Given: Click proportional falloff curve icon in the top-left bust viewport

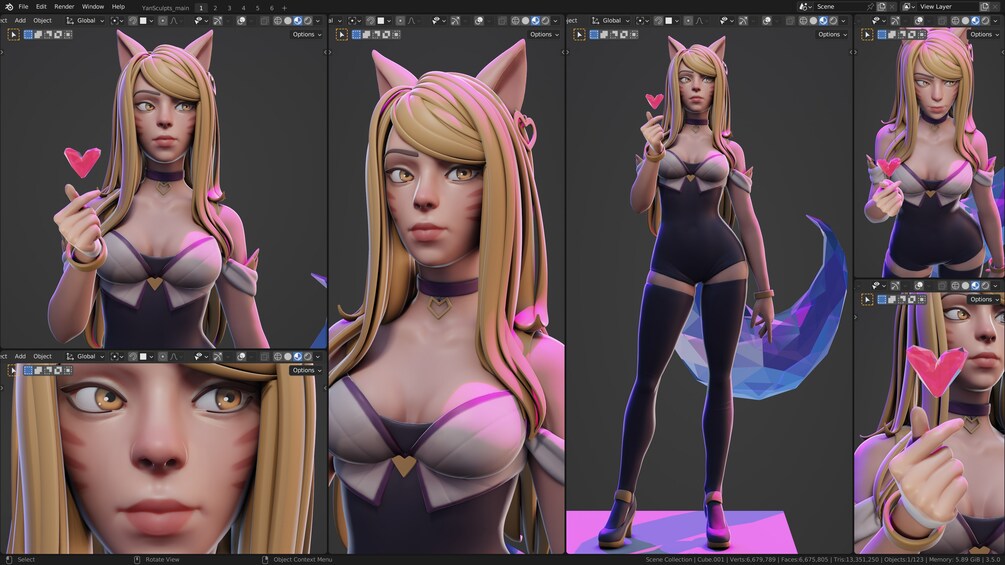Looking at the screenshot, I should (x=174, y=20).
